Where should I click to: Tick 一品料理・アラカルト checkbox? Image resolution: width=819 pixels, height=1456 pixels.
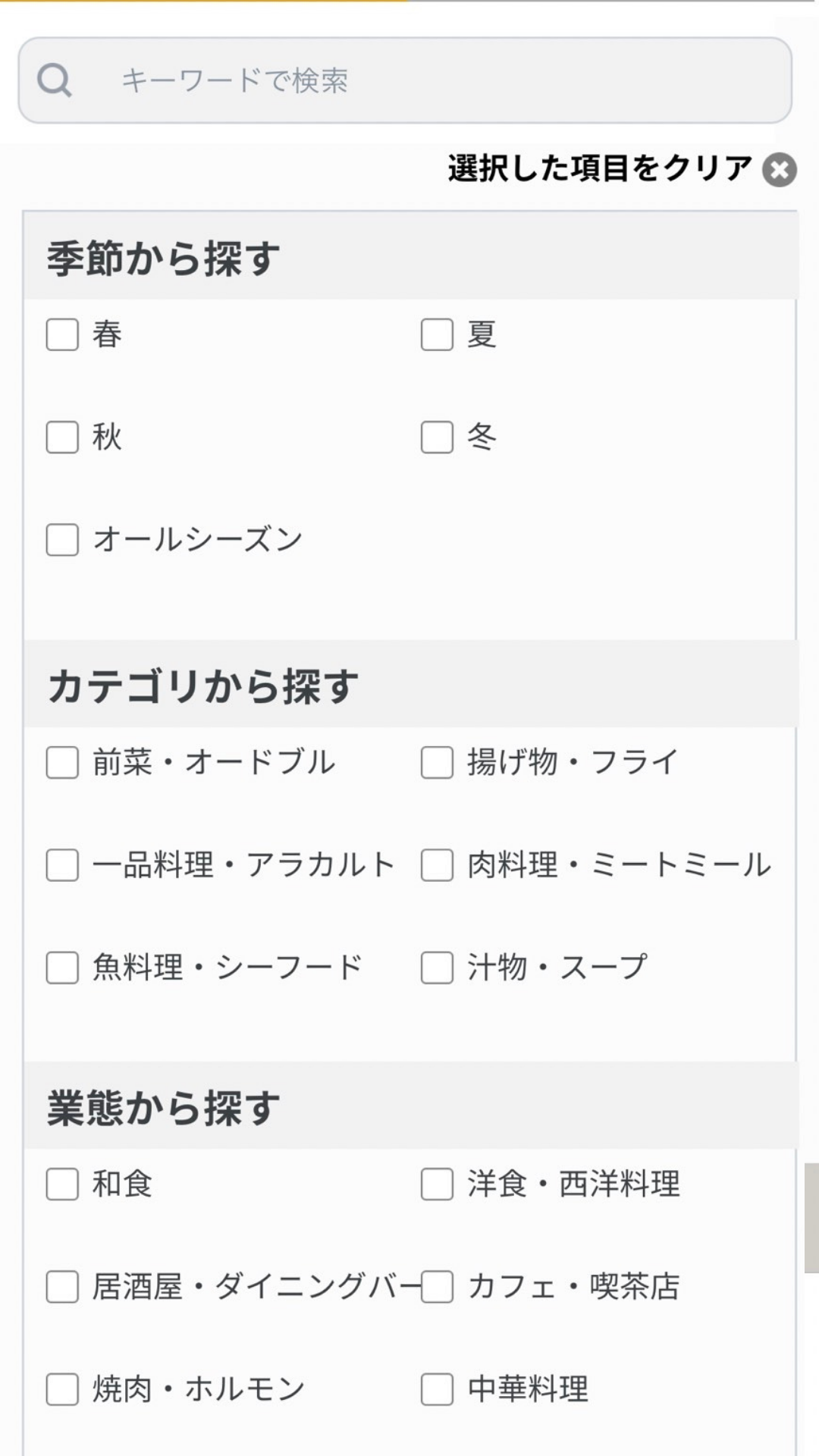point(62,865)
